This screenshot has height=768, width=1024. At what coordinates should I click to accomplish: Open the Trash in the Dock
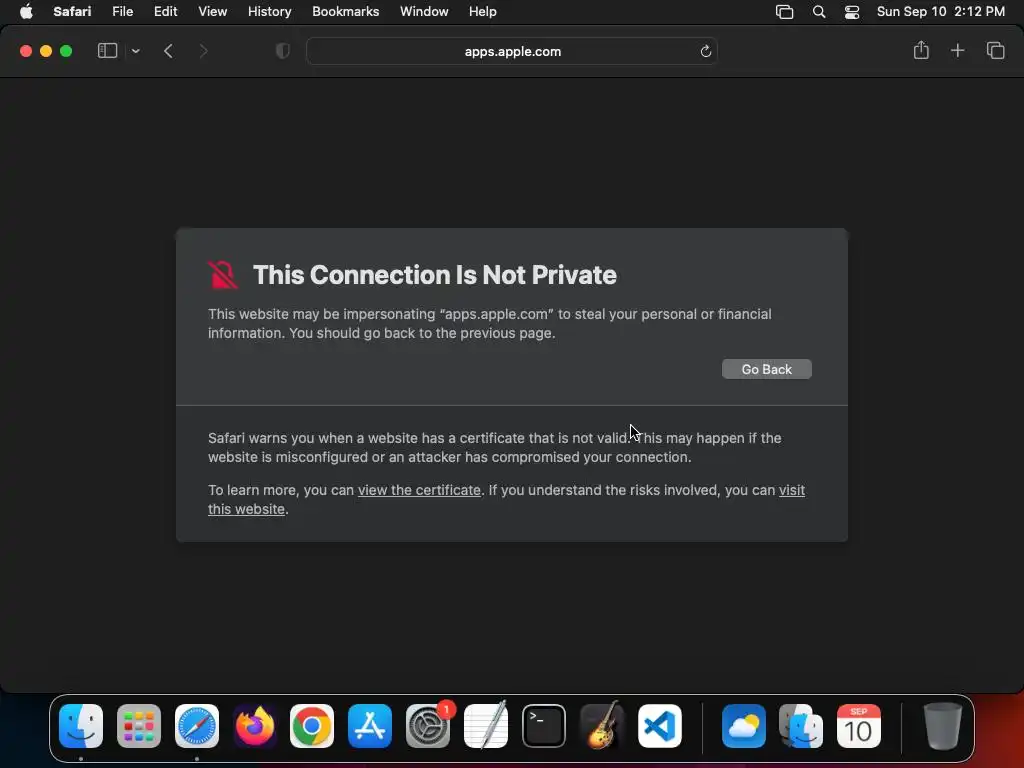(942, 726)
